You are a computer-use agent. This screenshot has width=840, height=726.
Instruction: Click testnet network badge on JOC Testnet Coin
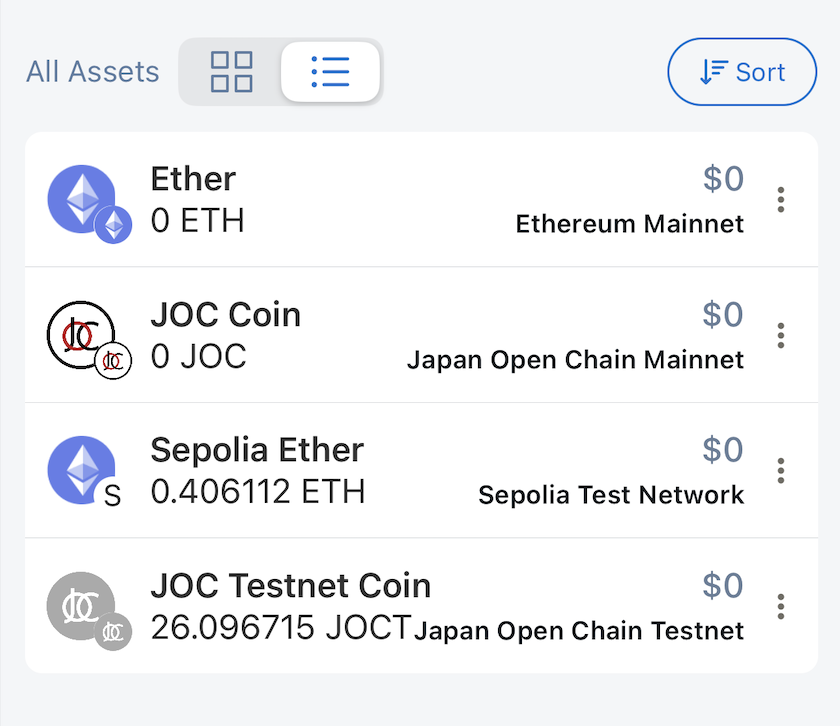coord(114,631)
